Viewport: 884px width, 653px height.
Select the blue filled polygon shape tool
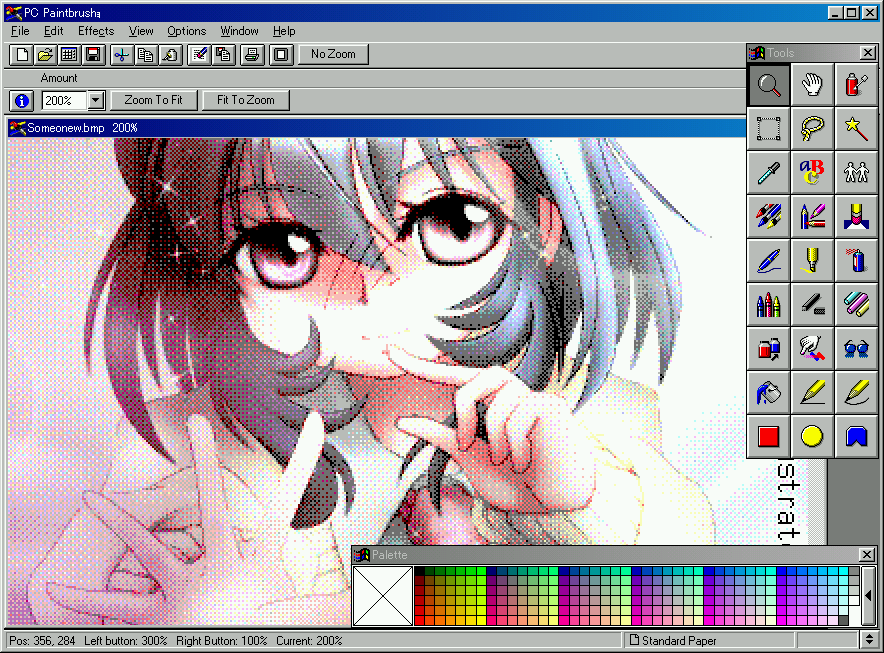(x=856, y=436)
